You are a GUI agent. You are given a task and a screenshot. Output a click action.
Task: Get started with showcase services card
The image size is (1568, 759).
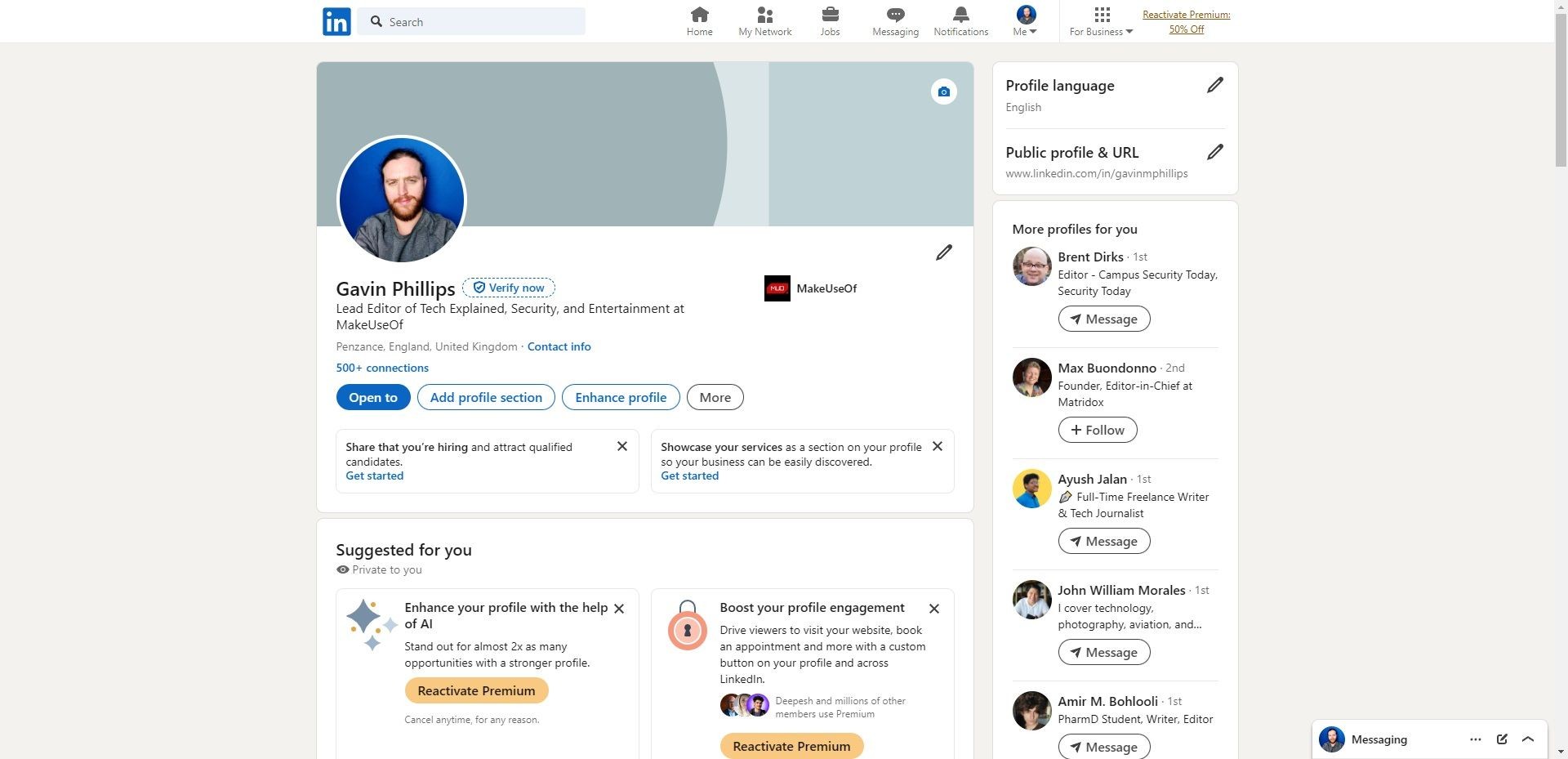coord(689,475)
